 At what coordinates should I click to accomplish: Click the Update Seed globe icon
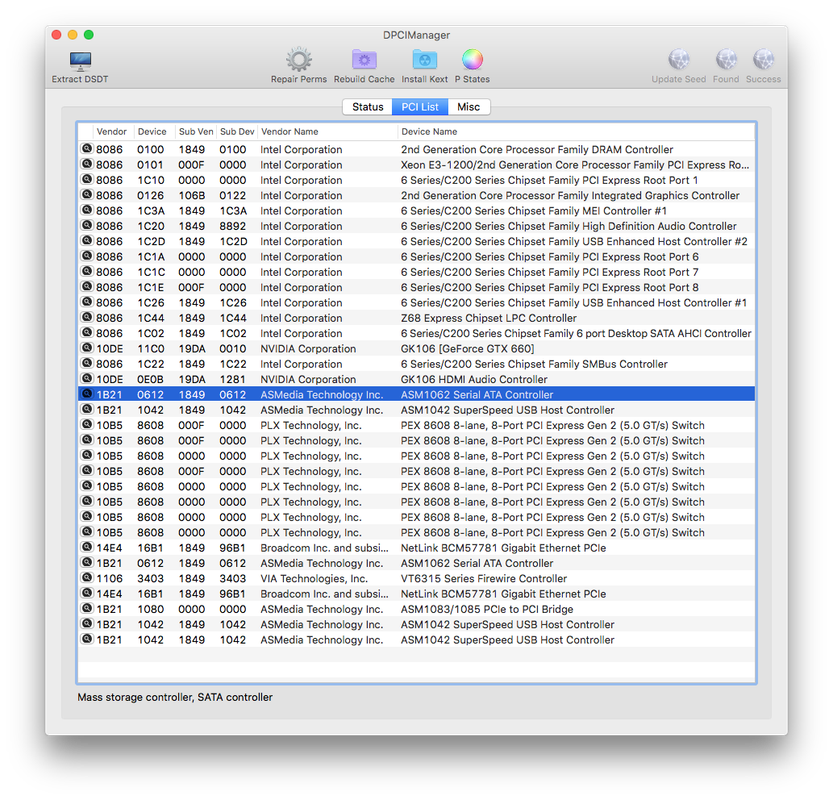tap(678, 59)
